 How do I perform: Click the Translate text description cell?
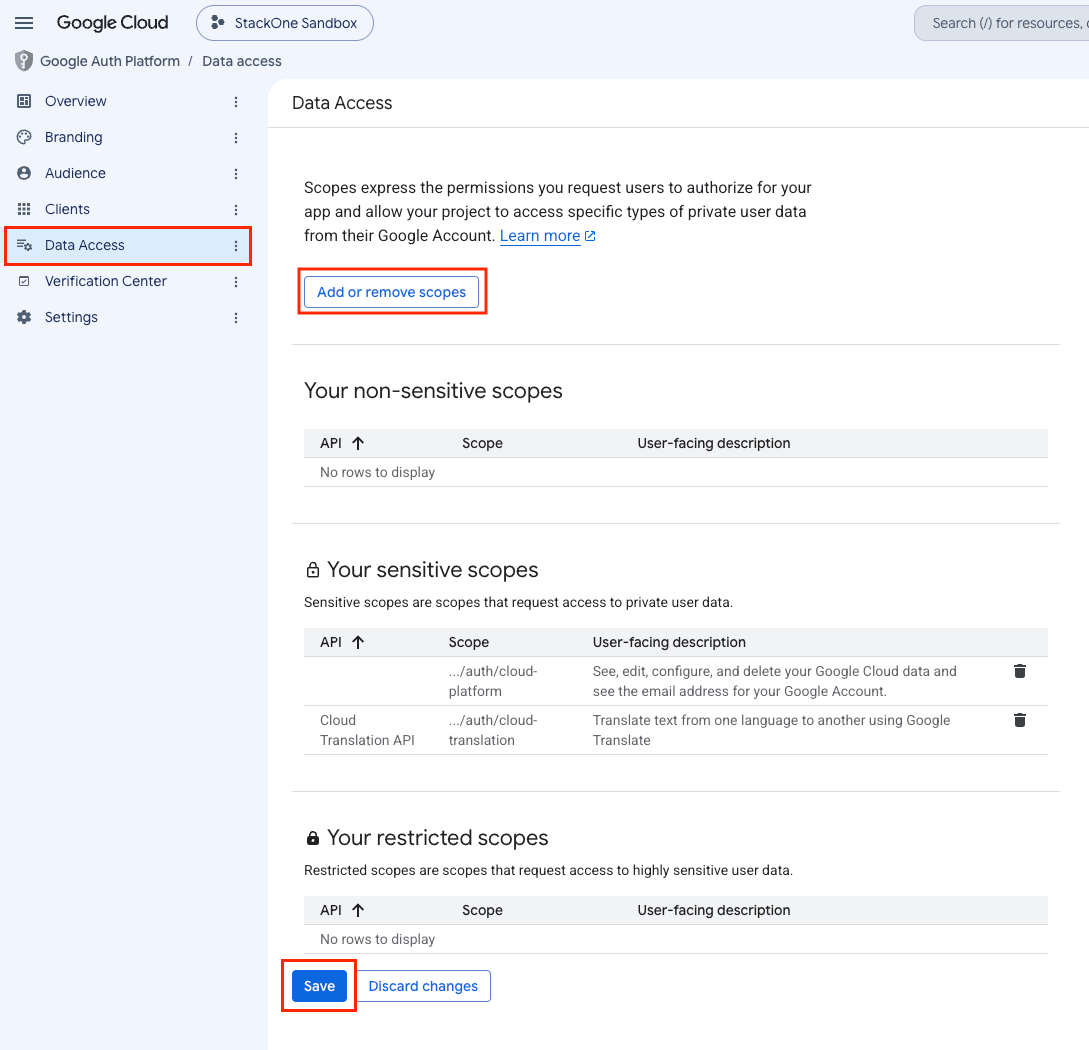click(x=772, y=731)
